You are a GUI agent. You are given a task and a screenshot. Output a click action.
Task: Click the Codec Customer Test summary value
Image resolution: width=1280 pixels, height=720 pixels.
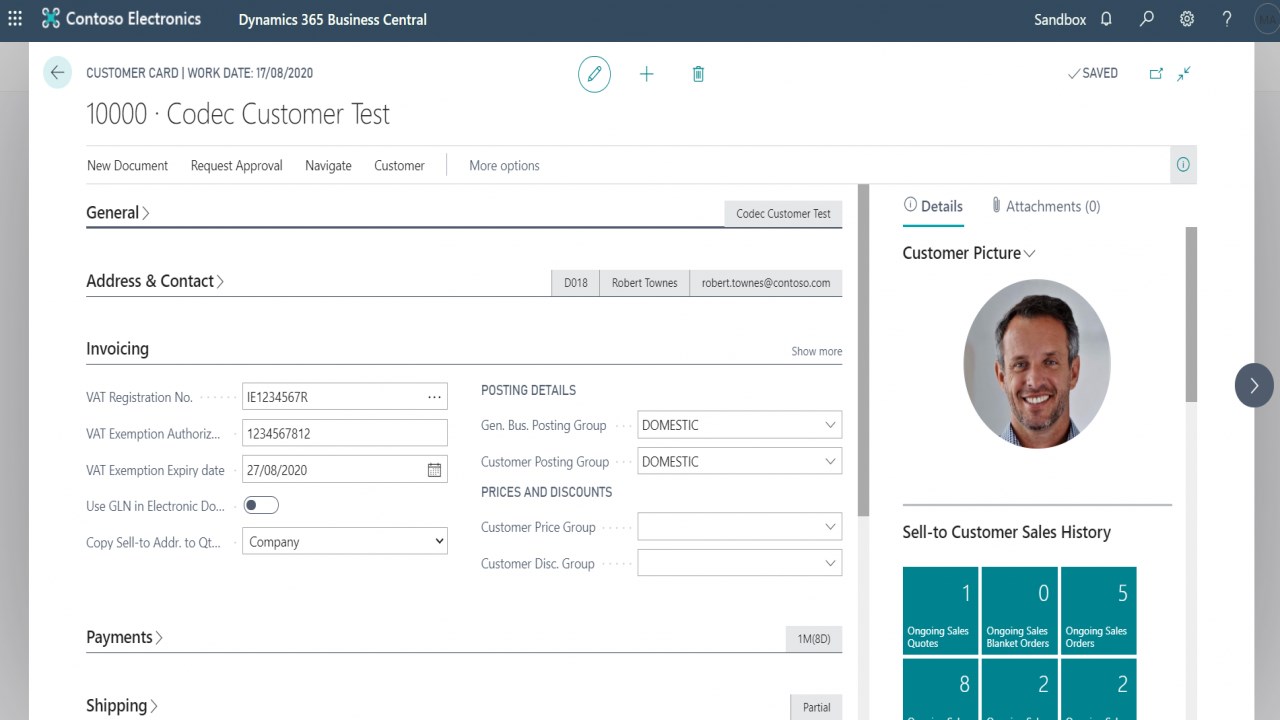(x=783, y=214)
